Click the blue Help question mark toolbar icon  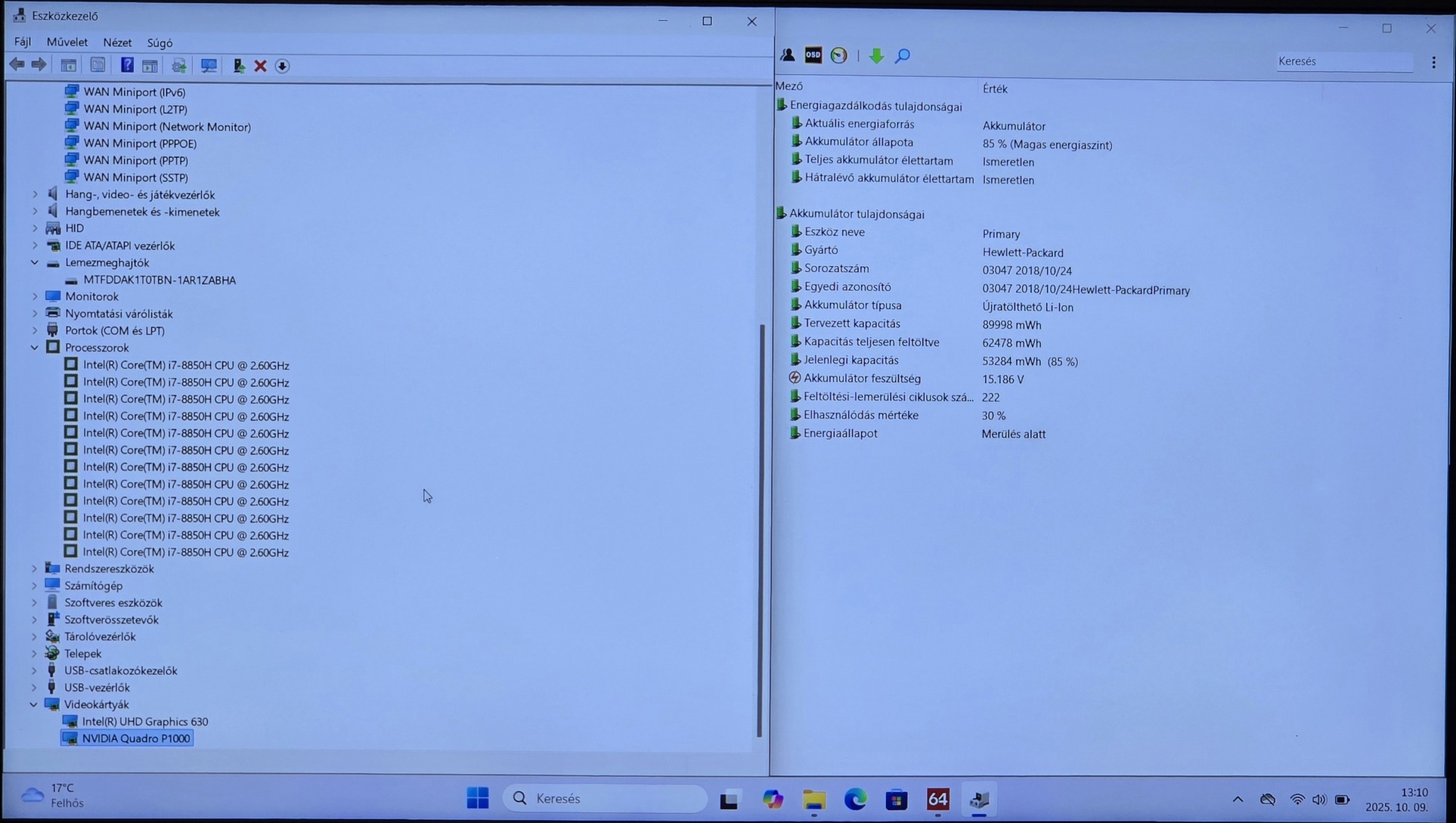(x=127, y=66)
